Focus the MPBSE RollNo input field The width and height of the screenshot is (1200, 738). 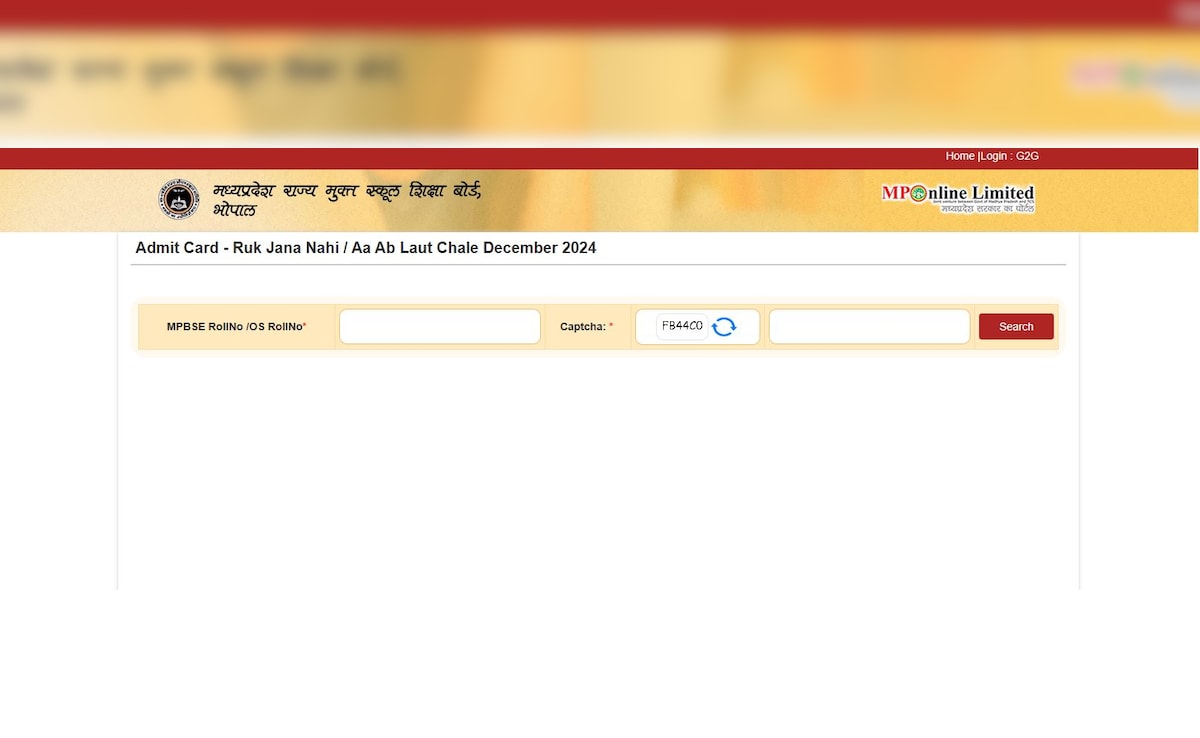pos(440,327)
